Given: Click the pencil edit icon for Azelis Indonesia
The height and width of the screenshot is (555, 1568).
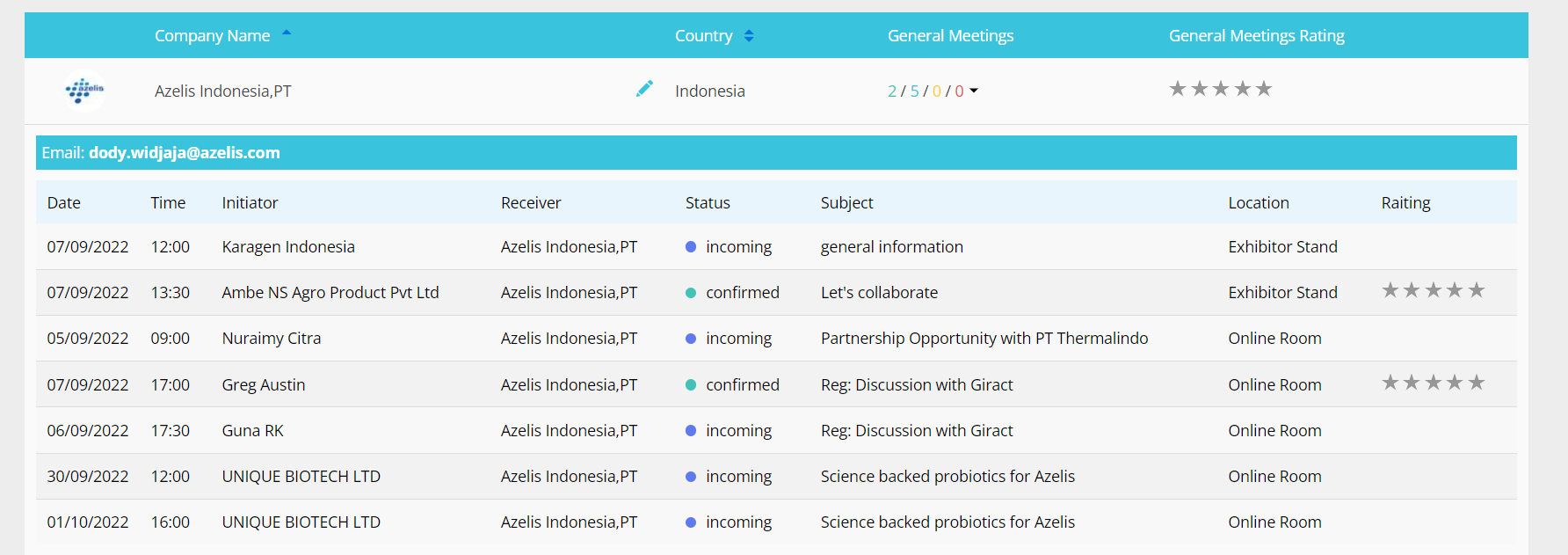Looking at the screenshot, I should click(x=644, y=89).
